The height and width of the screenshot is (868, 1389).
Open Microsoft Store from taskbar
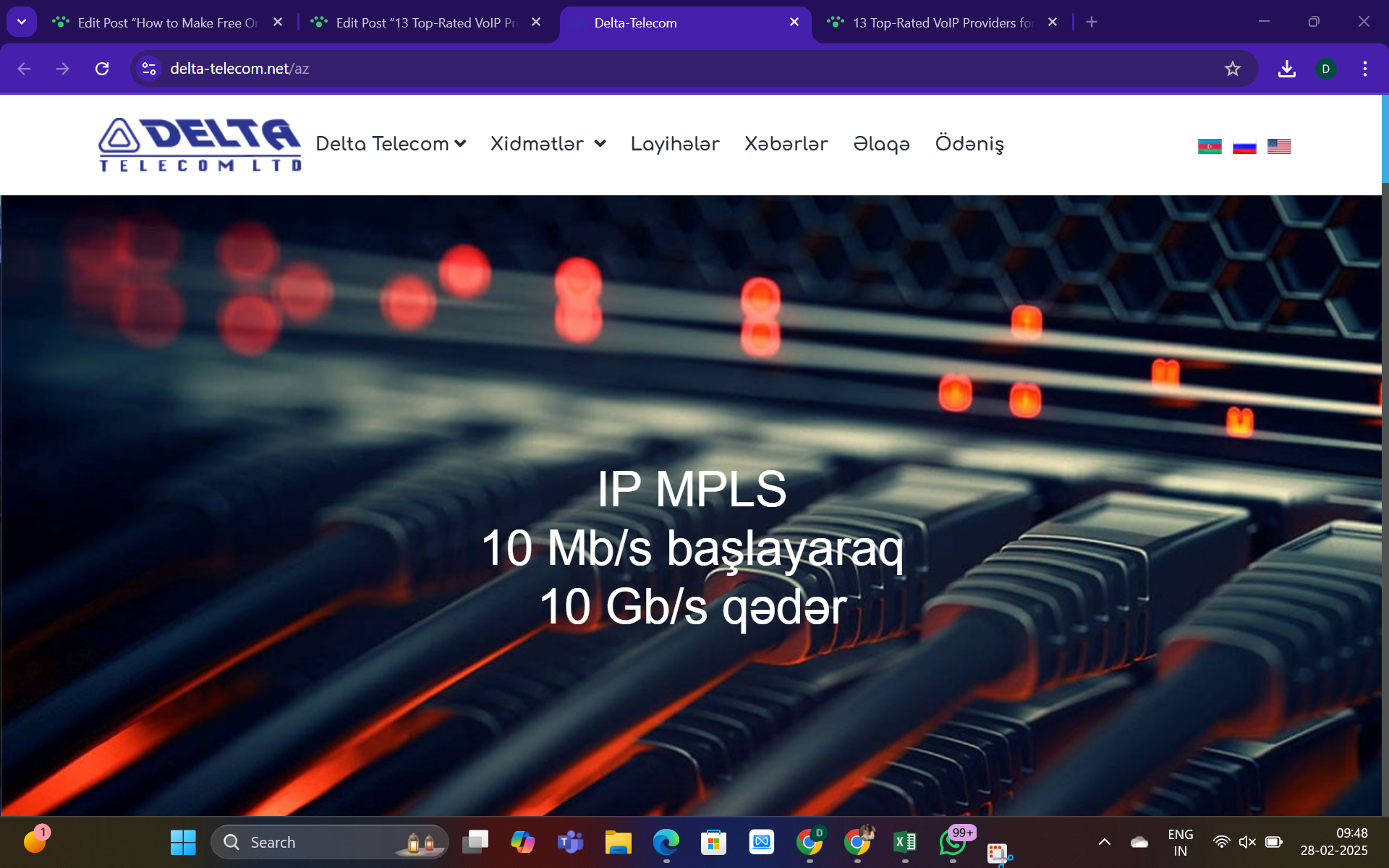(x=714, y=842)
